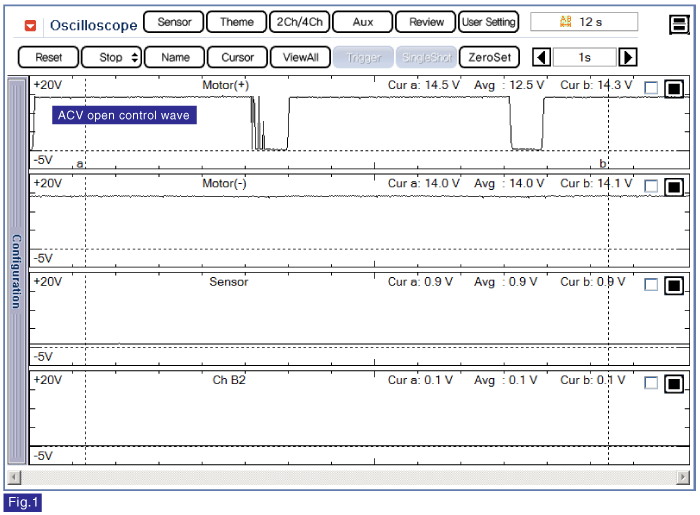This screenshot has width=700, height=515.
Task: Increase time base with right arrow
Action: (627, 57)
